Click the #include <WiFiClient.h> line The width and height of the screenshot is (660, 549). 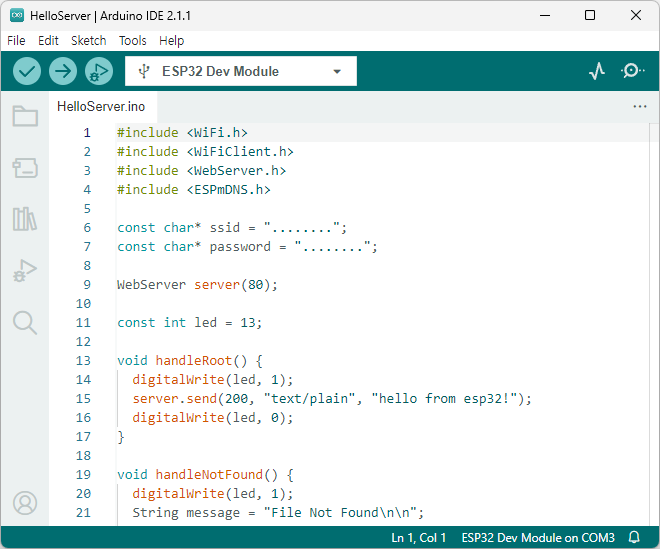tap(205, 152)
